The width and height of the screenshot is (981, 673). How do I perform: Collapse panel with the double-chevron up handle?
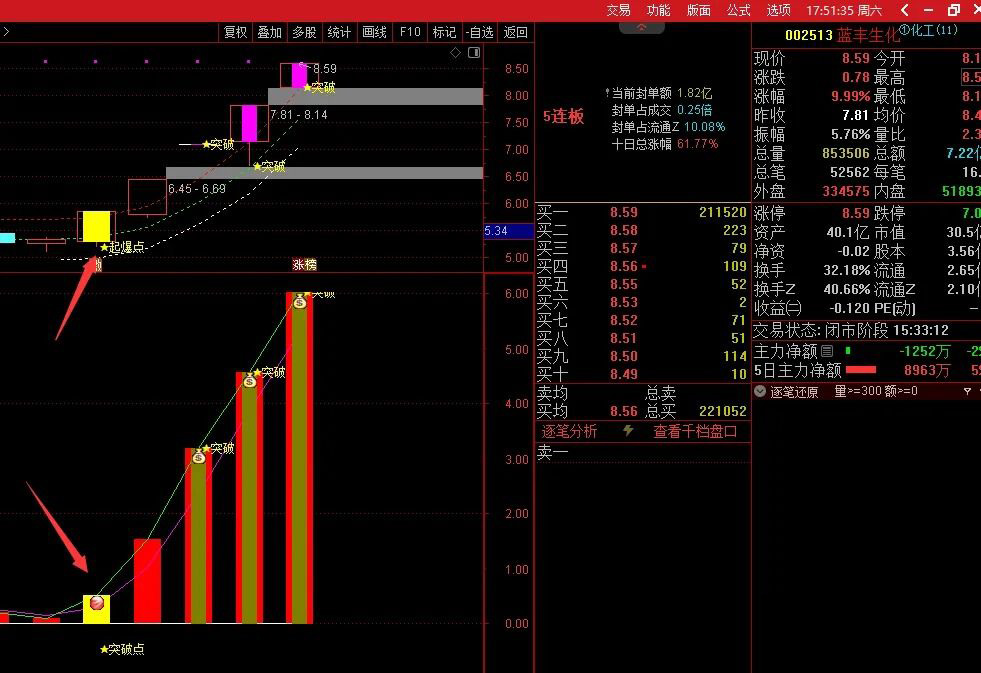(x=642, y=28)
